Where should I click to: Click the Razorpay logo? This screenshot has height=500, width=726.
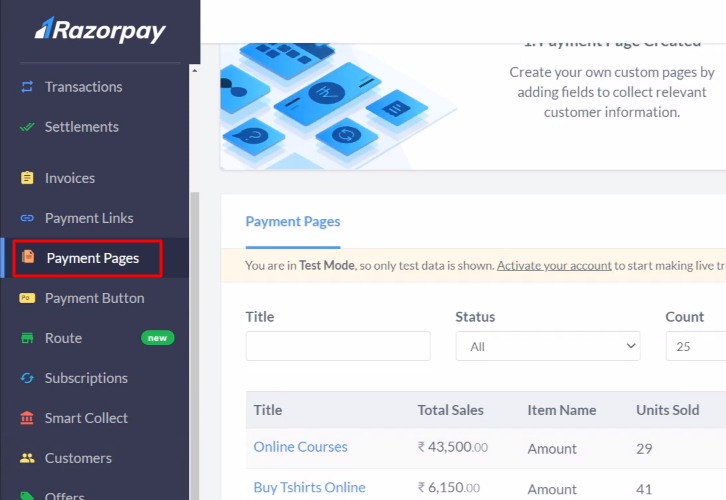(100, 30)
